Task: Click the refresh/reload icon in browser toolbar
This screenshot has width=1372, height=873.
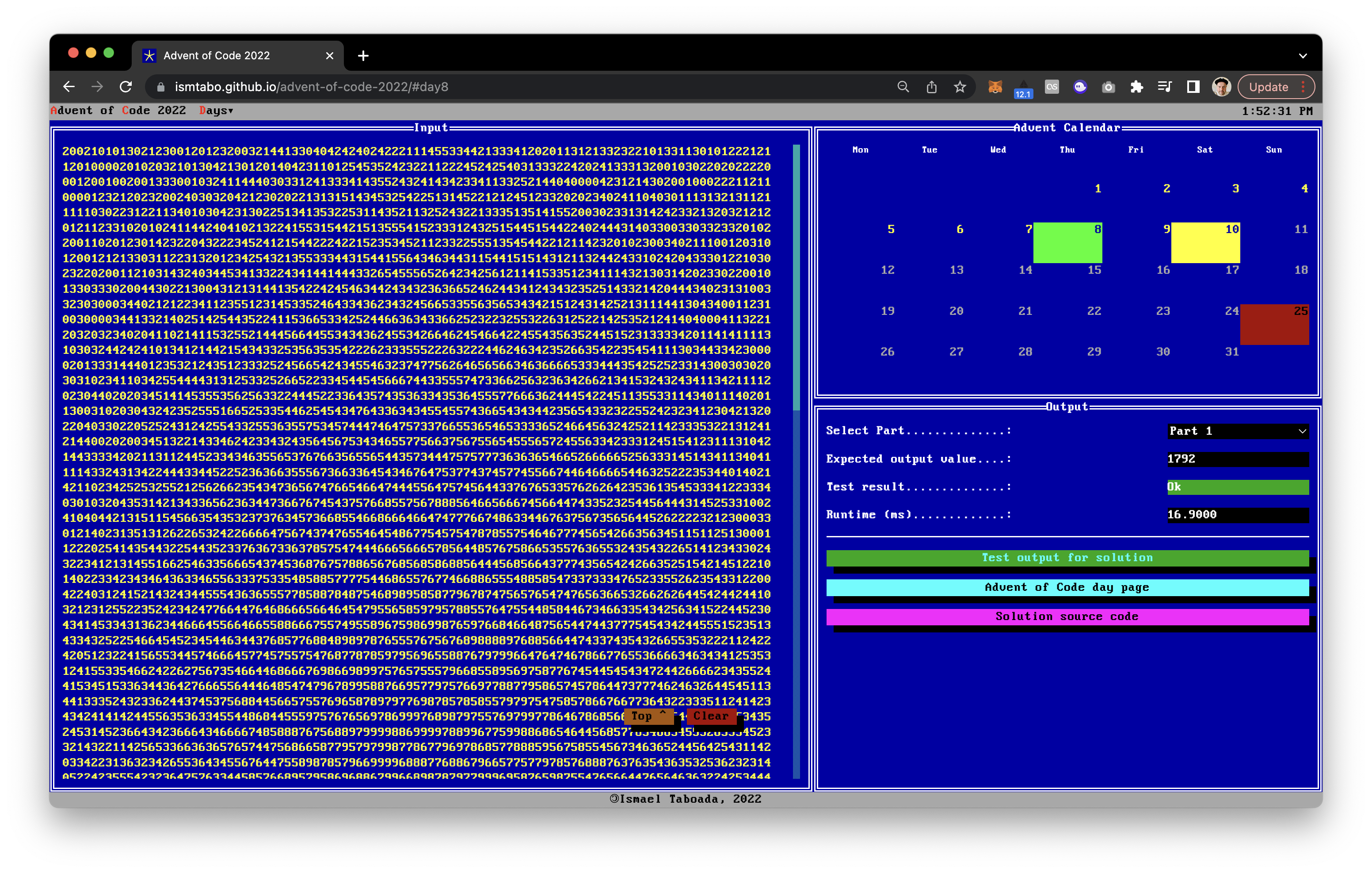Action: (x=125, y=86)
